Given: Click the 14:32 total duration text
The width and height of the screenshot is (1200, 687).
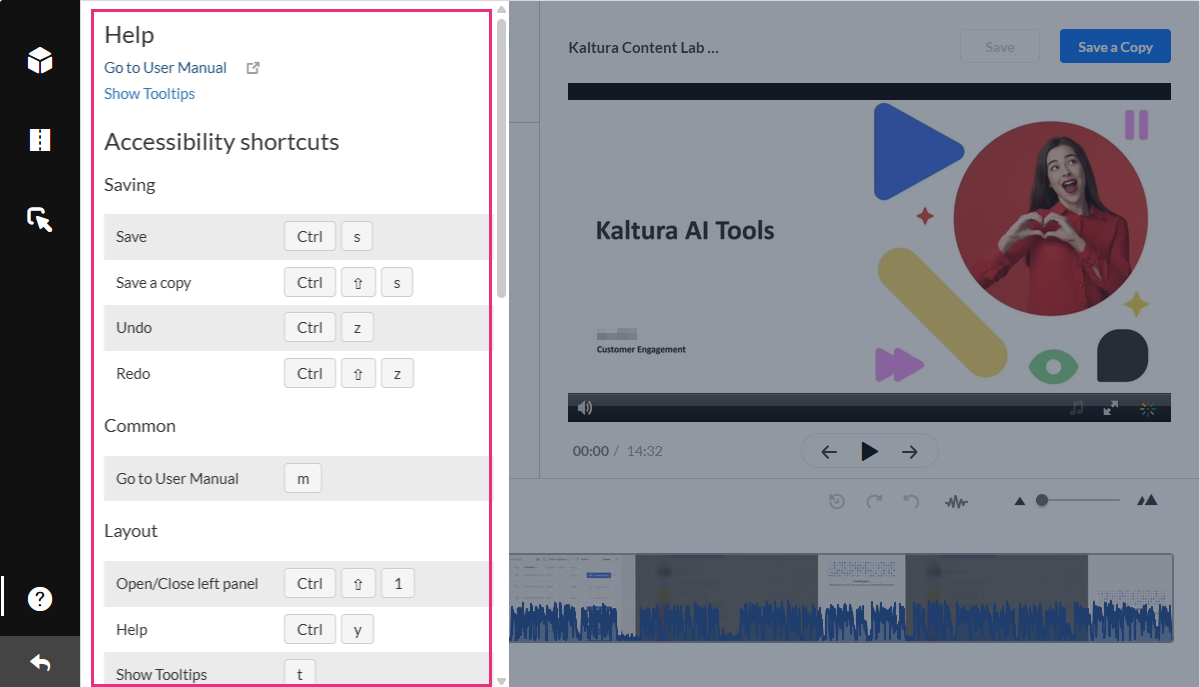Looking at the screenshot, I should tap(644, 451).
